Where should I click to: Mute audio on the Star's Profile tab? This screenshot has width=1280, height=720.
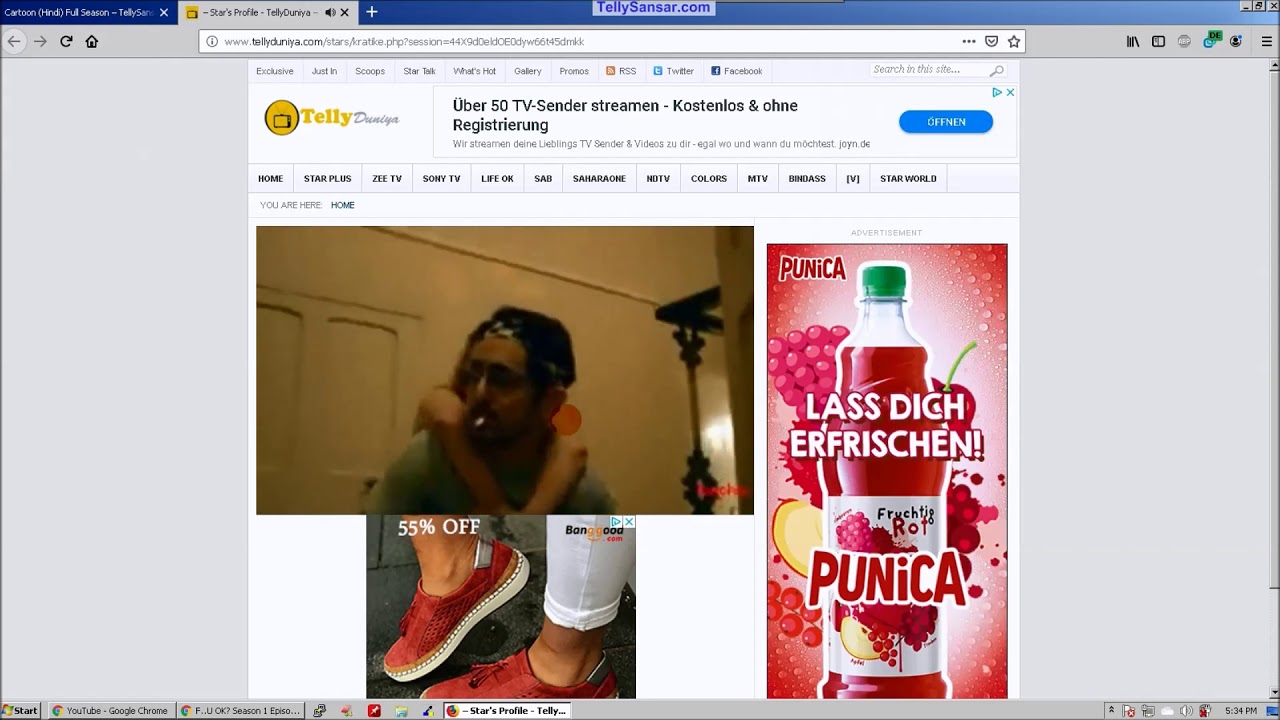[330, 12]
